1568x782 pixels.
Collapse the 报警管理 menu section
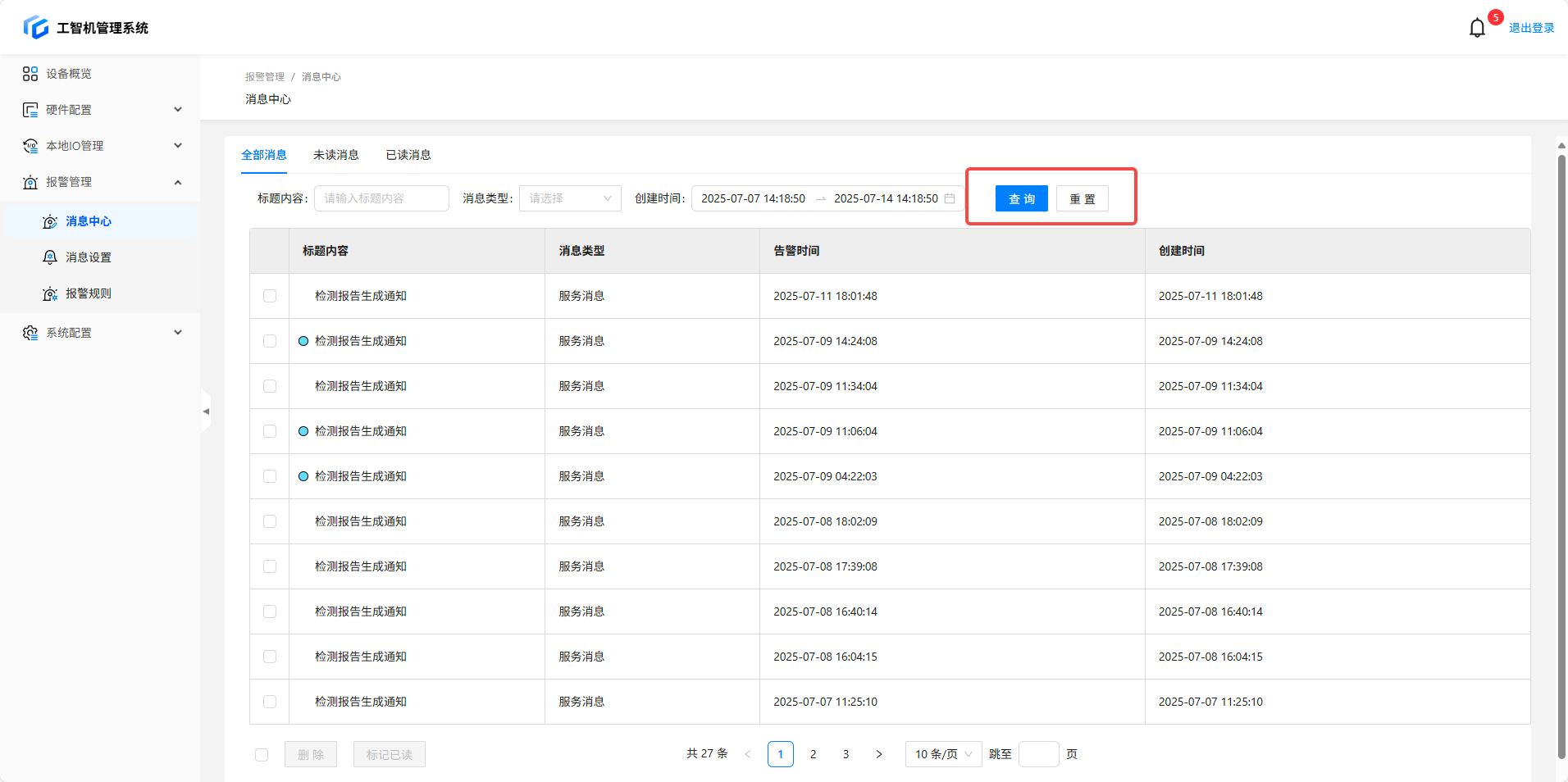[x=178, y=182]
